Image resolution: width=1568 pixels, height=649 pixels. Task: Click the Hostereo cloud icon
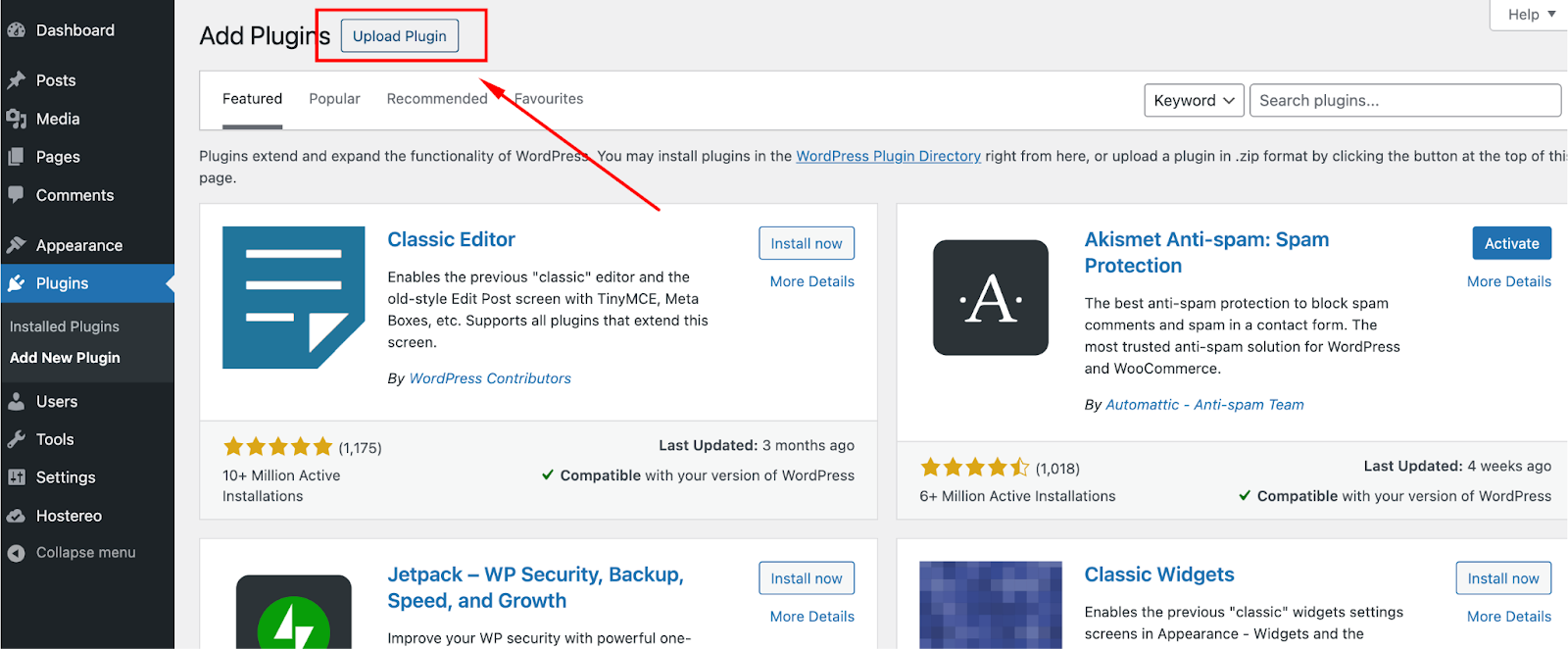(x=17, y=516)
